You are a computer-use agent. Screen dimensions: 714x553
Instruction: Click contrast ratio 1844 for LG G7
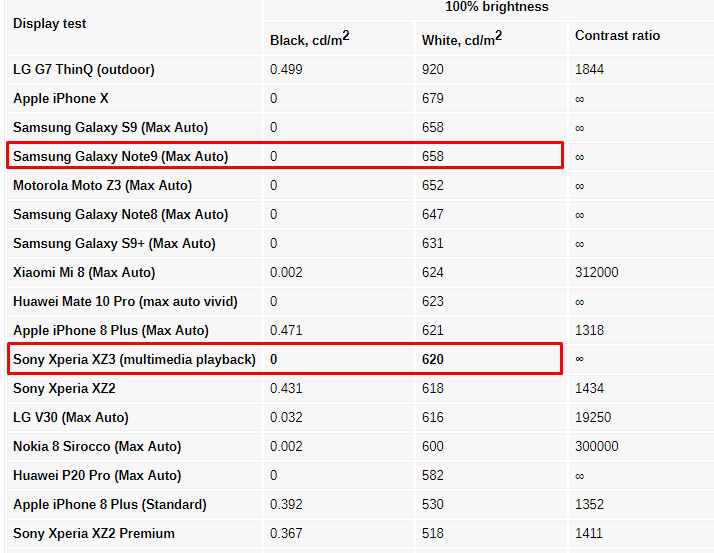(x=589, y=69)
